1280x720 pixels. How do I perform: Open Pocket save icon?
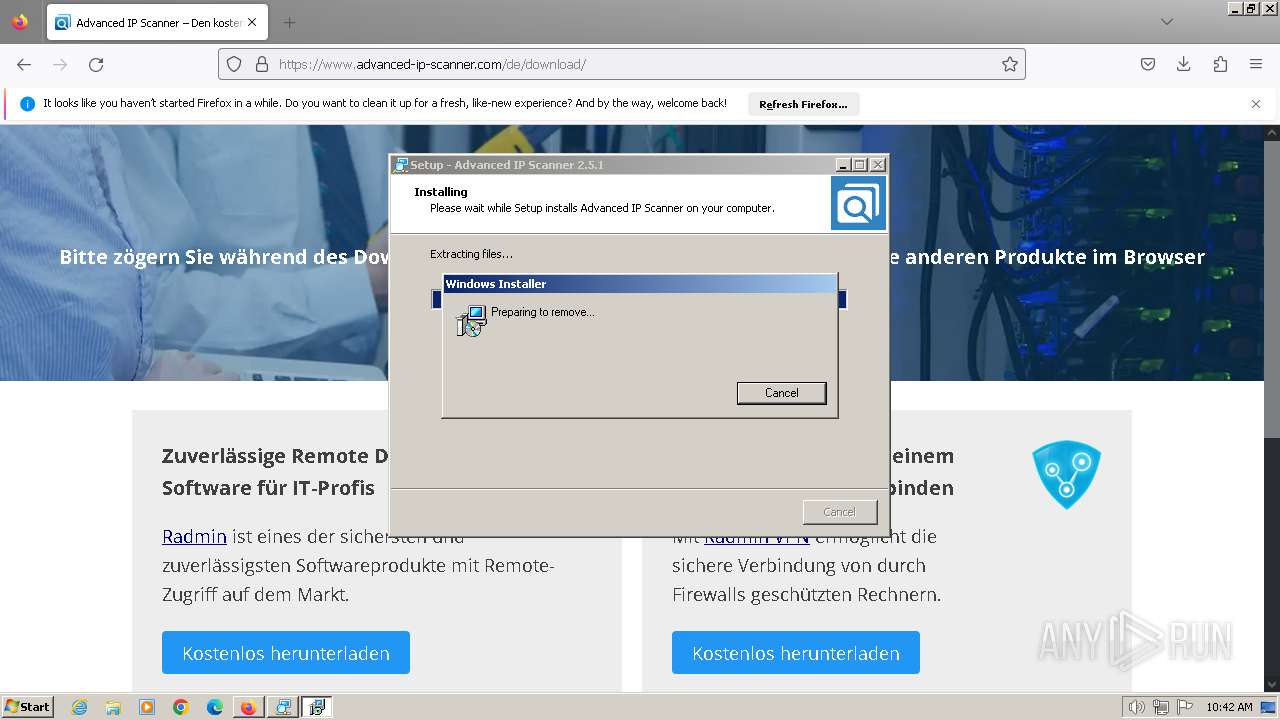pos(1148,64)
